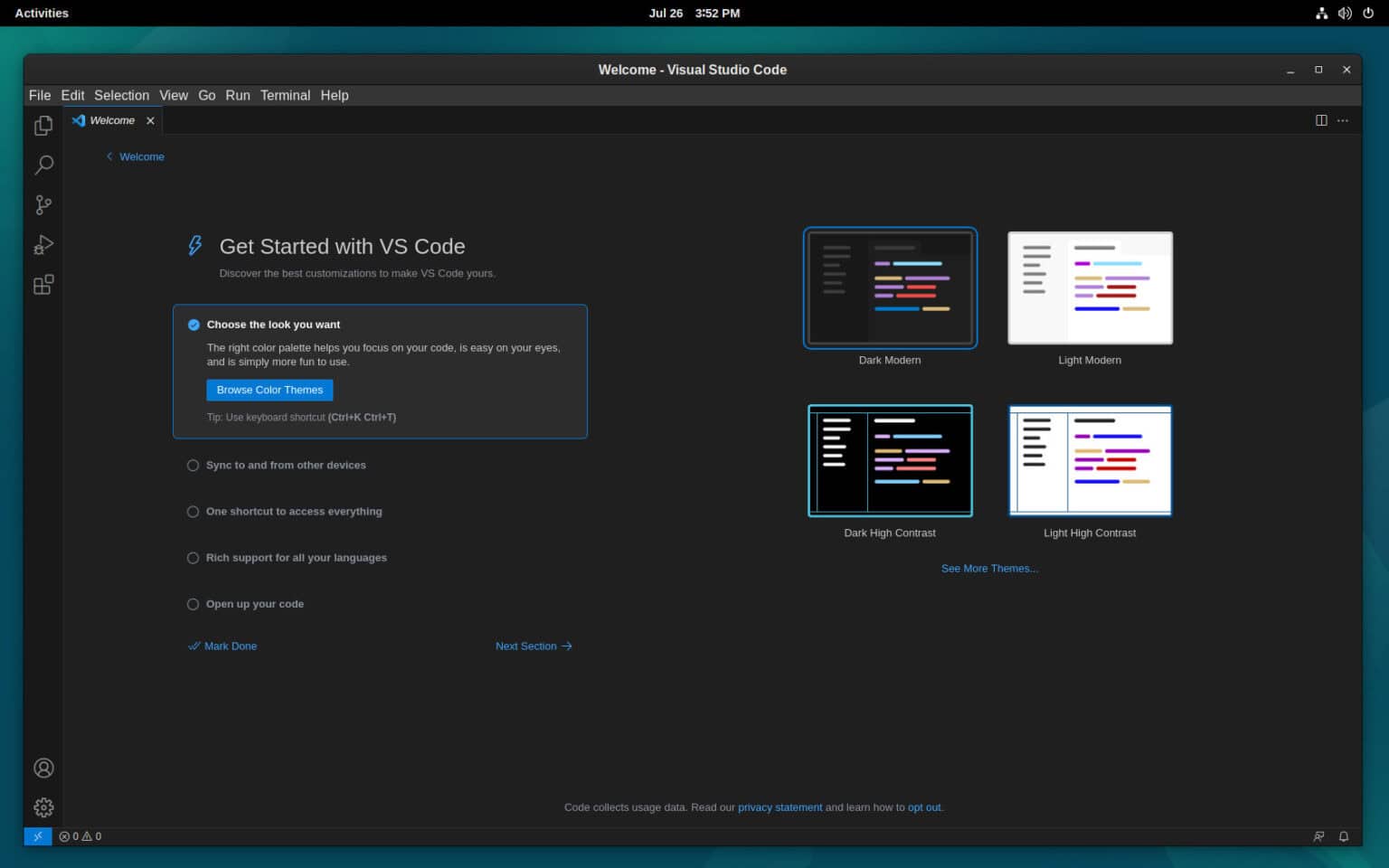The image size is (1389, 868).
Task: Select the Light Modern theme preview
Action: click(1090, 288)
